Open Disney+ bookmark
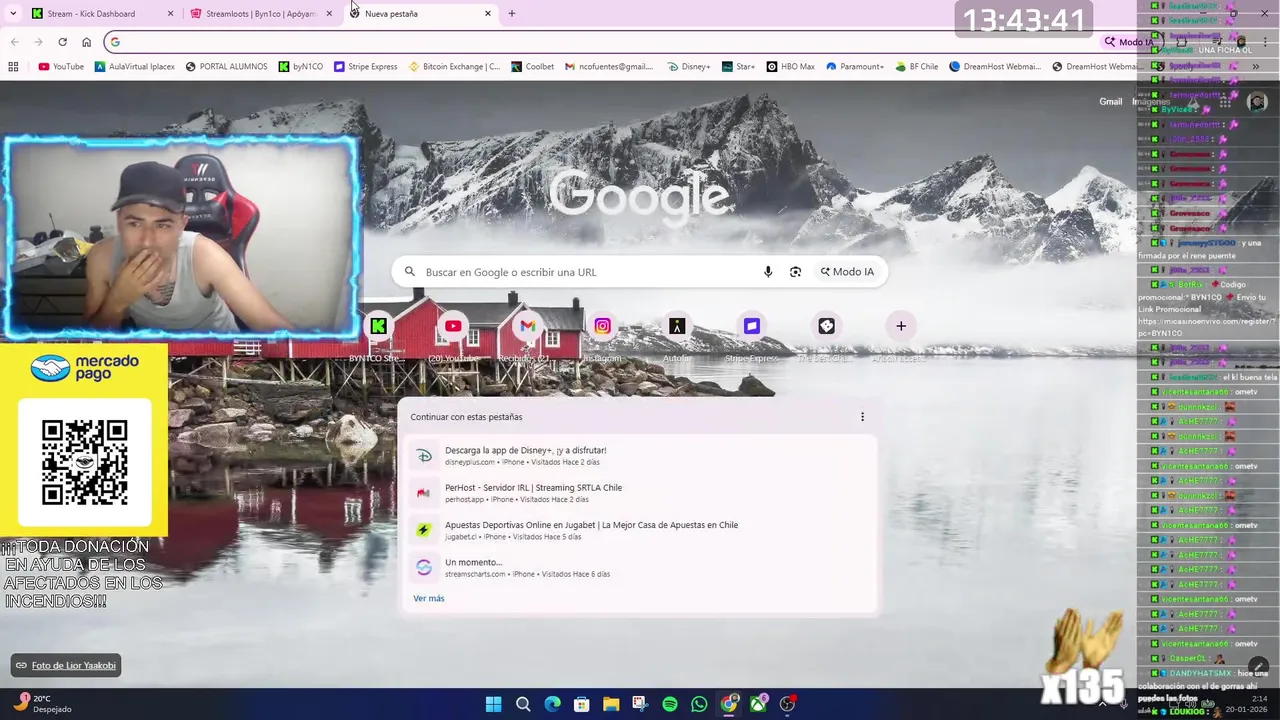 [689, 67]
